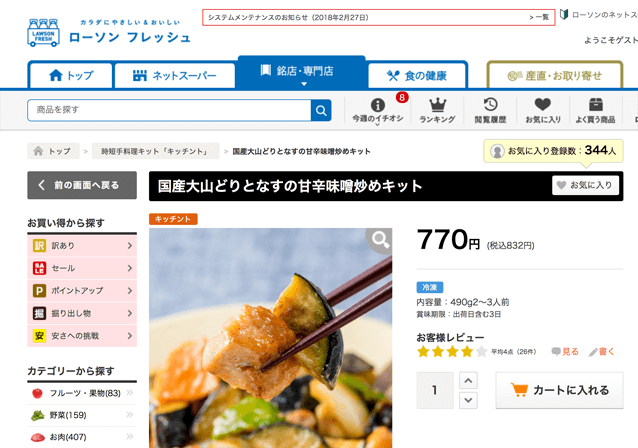Click the お肉(407) category text
This screenshot has height=448, width=638.
click(x=68, y=437)
